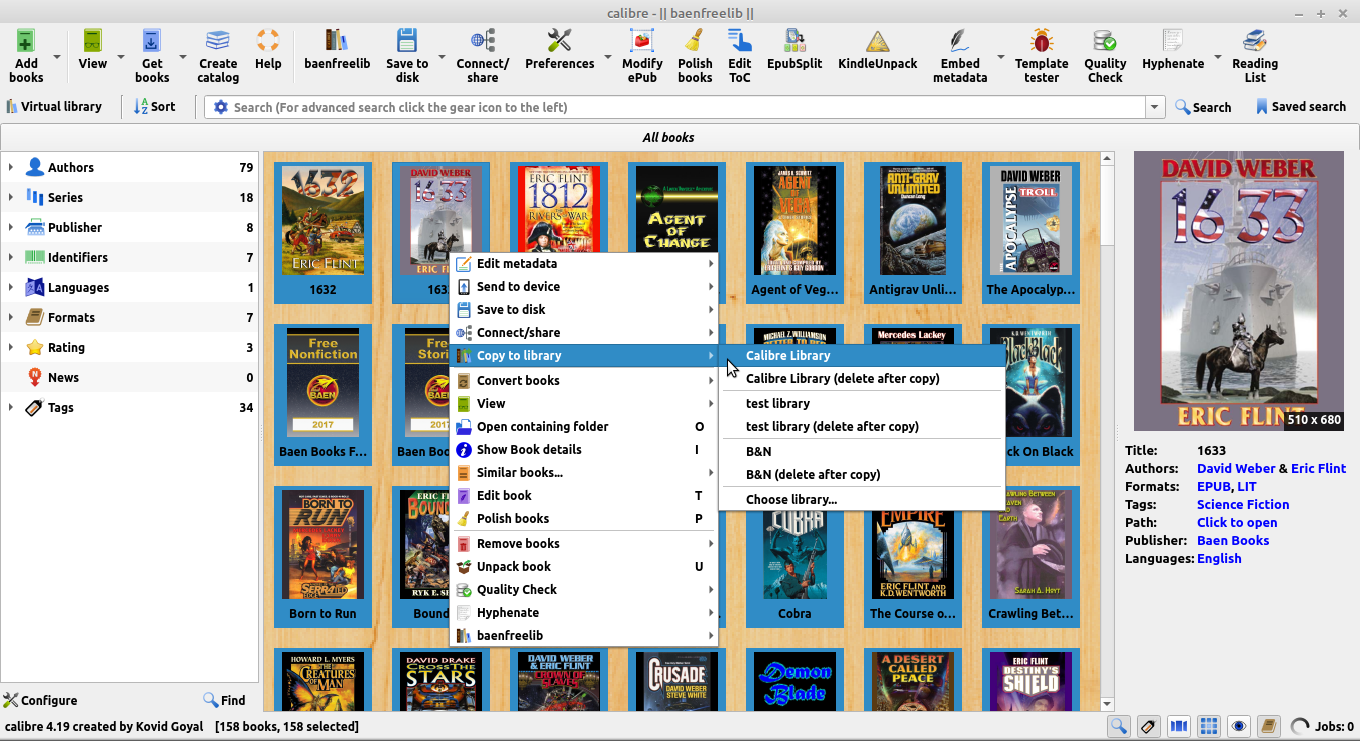Image resolution: width=1360 pixels, height=741 pixels.
Task: Expand the Series category
Action: point(11,197)
